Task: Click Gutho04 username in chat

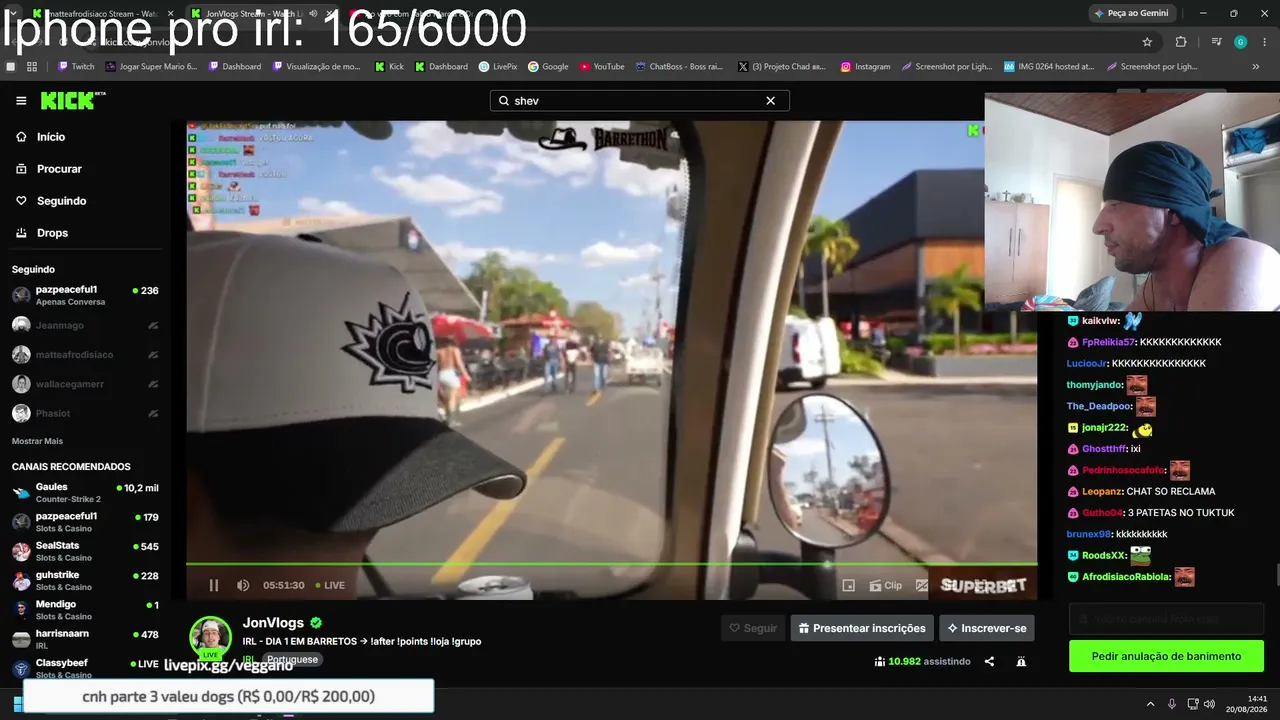Action: (x=1102, y=513)
